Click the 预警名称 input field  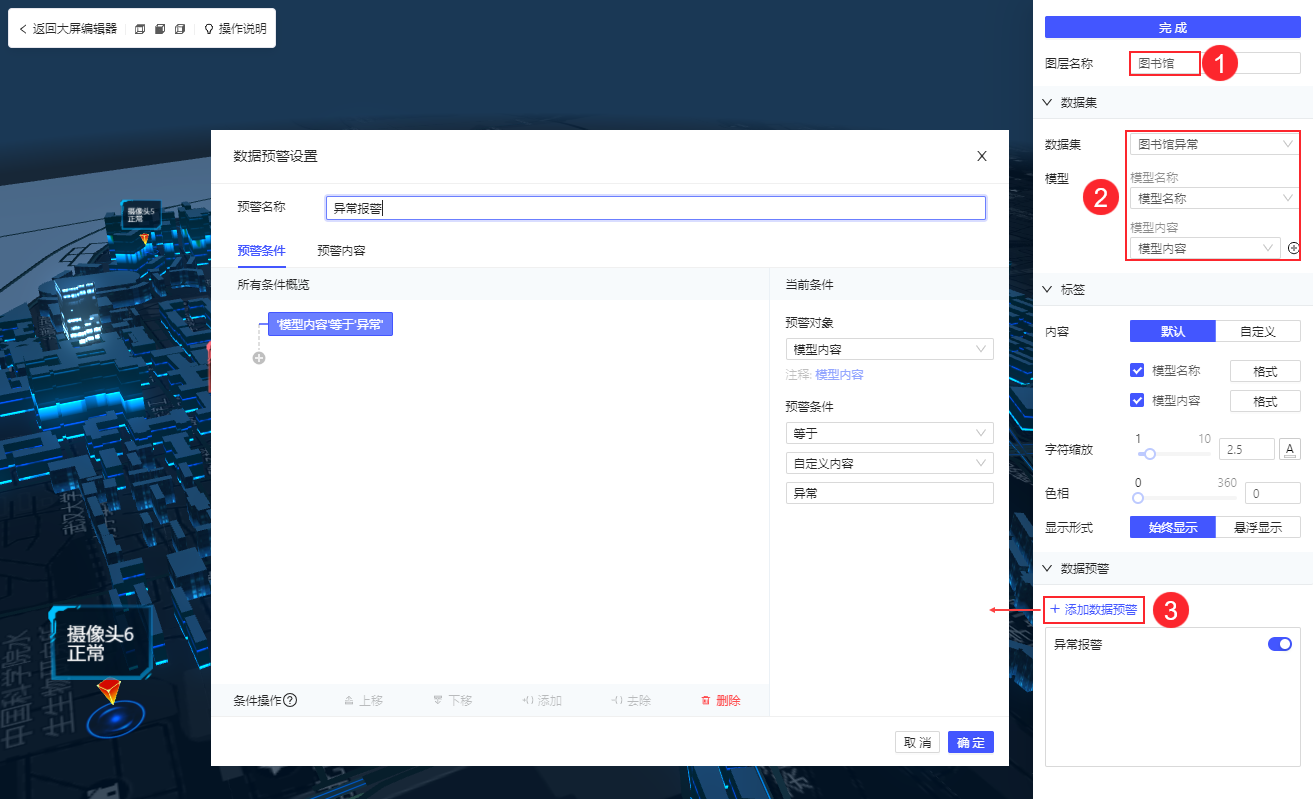click(656, 207)
